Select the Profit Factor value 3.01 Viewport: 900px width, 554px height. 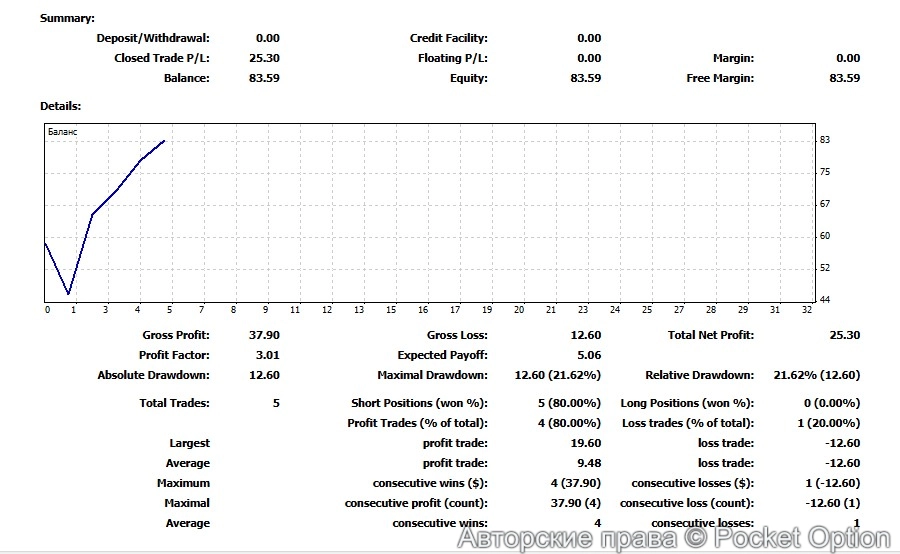click(264, 355)
